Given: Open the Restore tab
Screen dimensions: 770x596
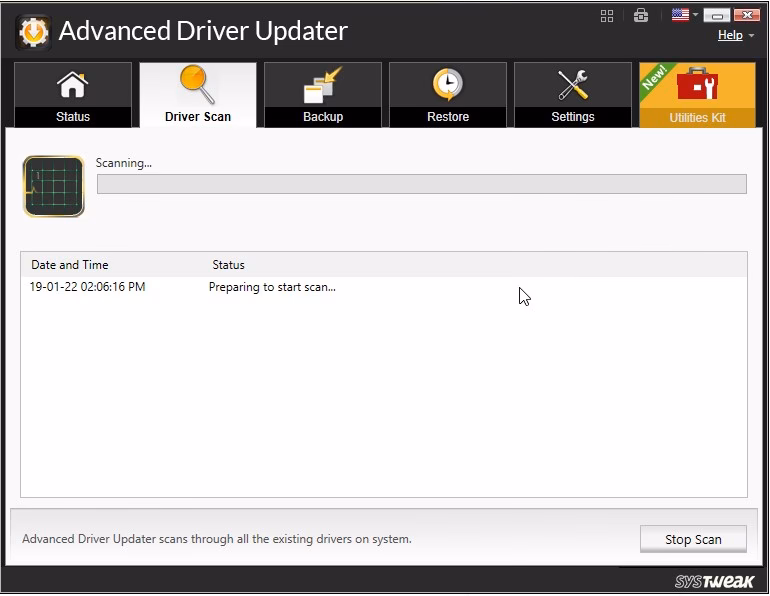Looking at the screenshot, I should point(448,95).
